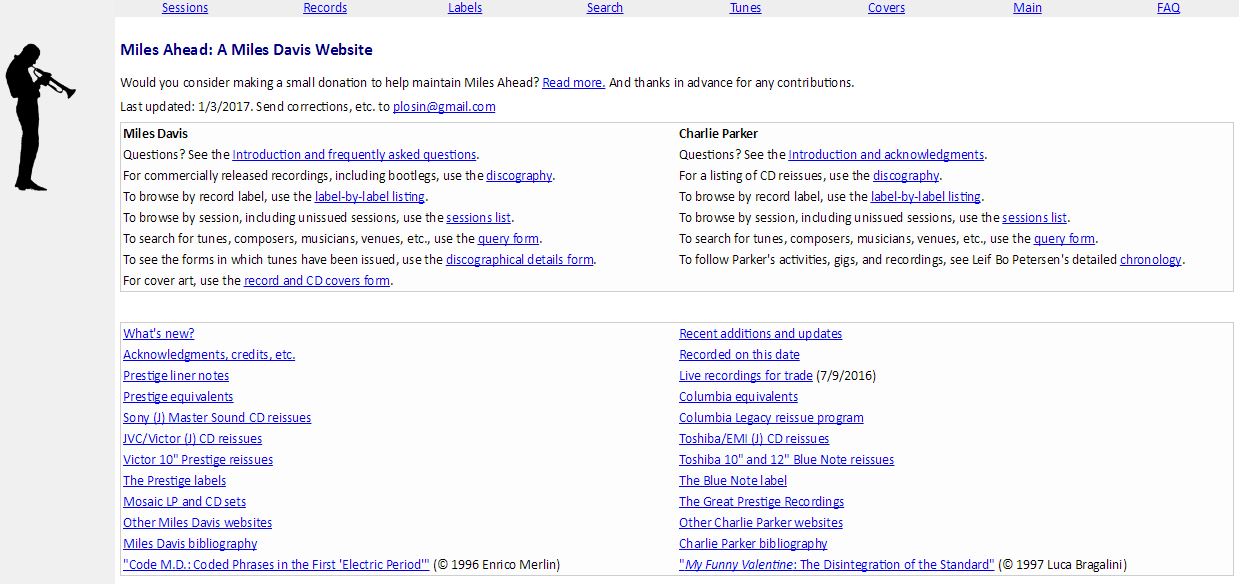This screenshot has width=1242, height=584.
Task: Open Miles Davis 'Introduction and frequently asked questions'
Action: [x=354, y=155]
